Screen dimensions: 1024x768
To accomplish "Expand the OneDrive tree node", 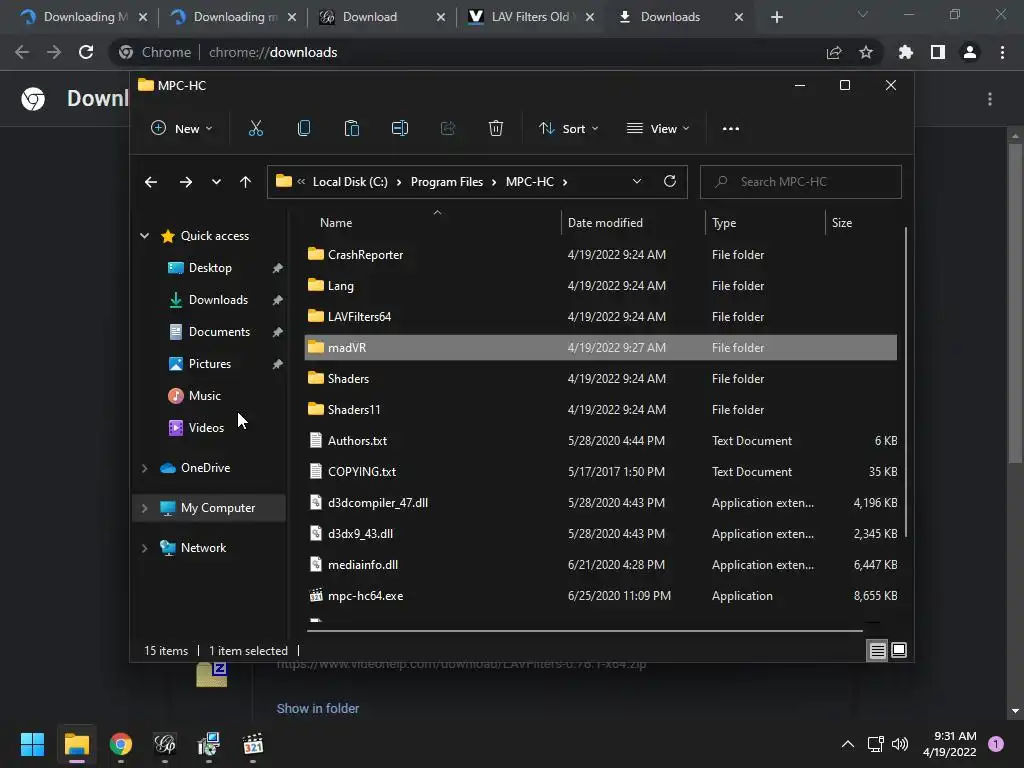I will pyautogui.click(x=144, y=468).
